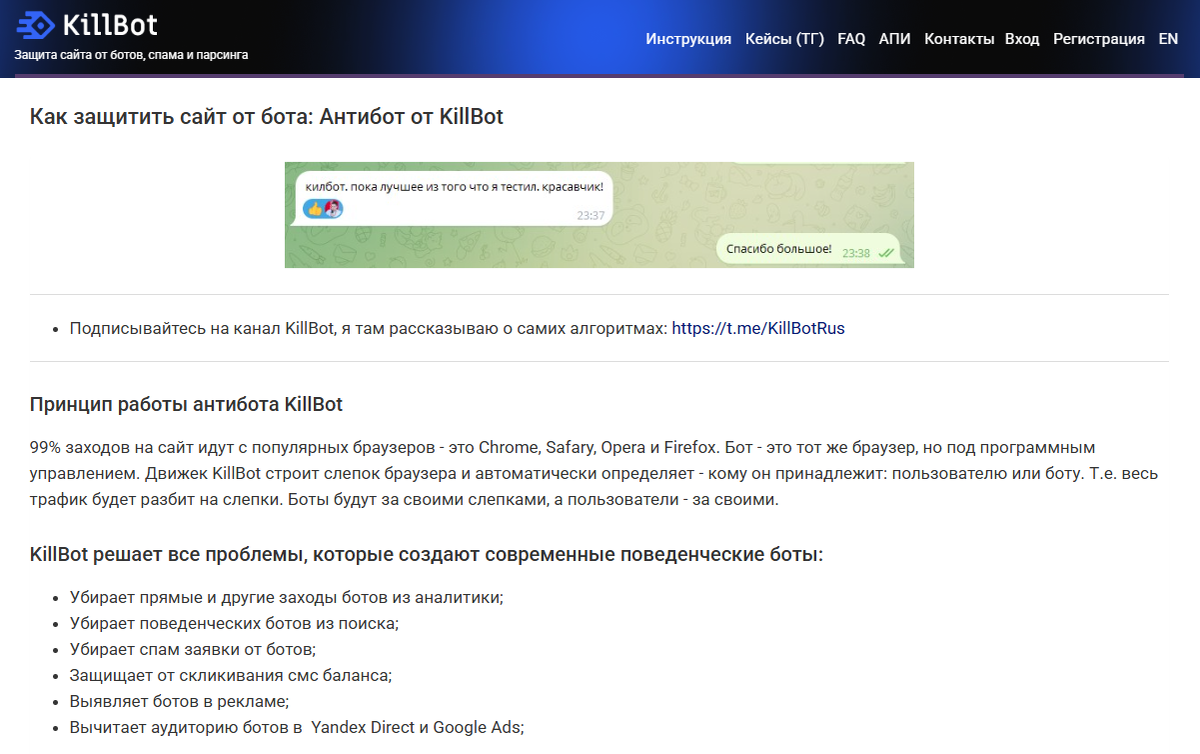Click the Telegram review screenshot image

coord(599,215)
